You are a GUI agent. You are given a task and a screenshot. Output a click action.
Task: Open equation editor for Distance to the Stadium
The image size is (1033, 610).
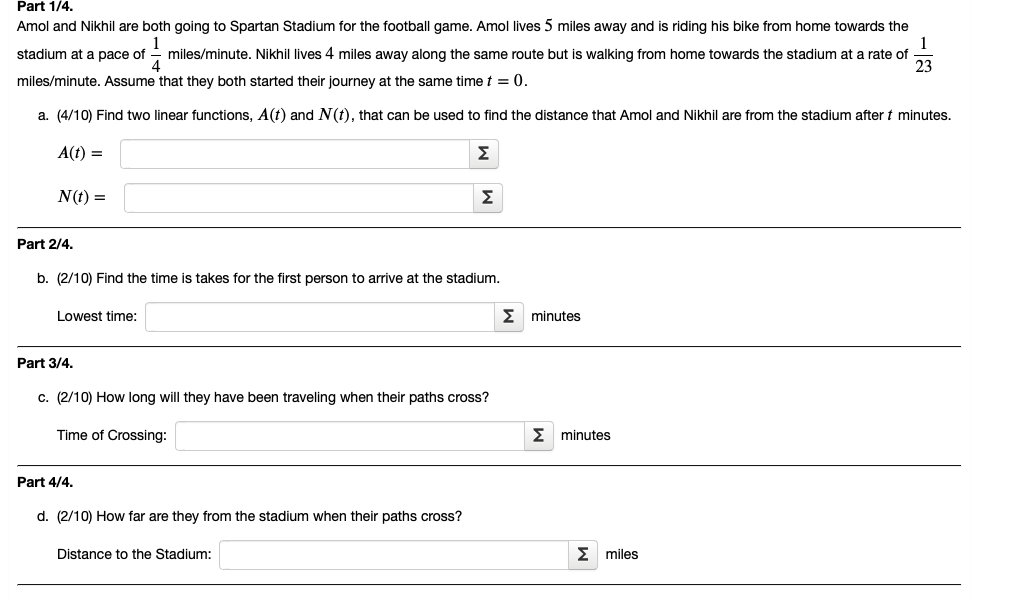tap(582, 553)
